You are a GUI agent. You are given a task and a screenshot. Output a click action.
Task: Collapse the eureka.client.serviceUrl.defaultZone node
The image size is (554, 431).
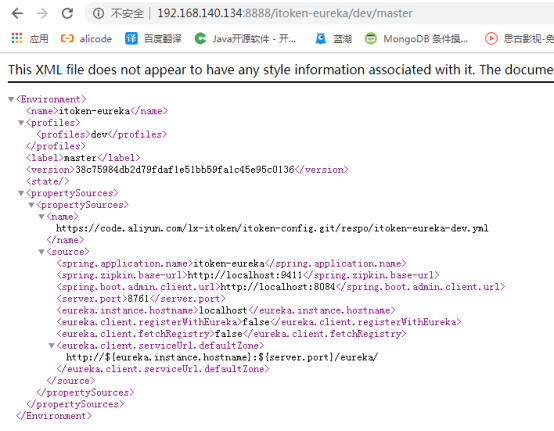click(52, 346)
